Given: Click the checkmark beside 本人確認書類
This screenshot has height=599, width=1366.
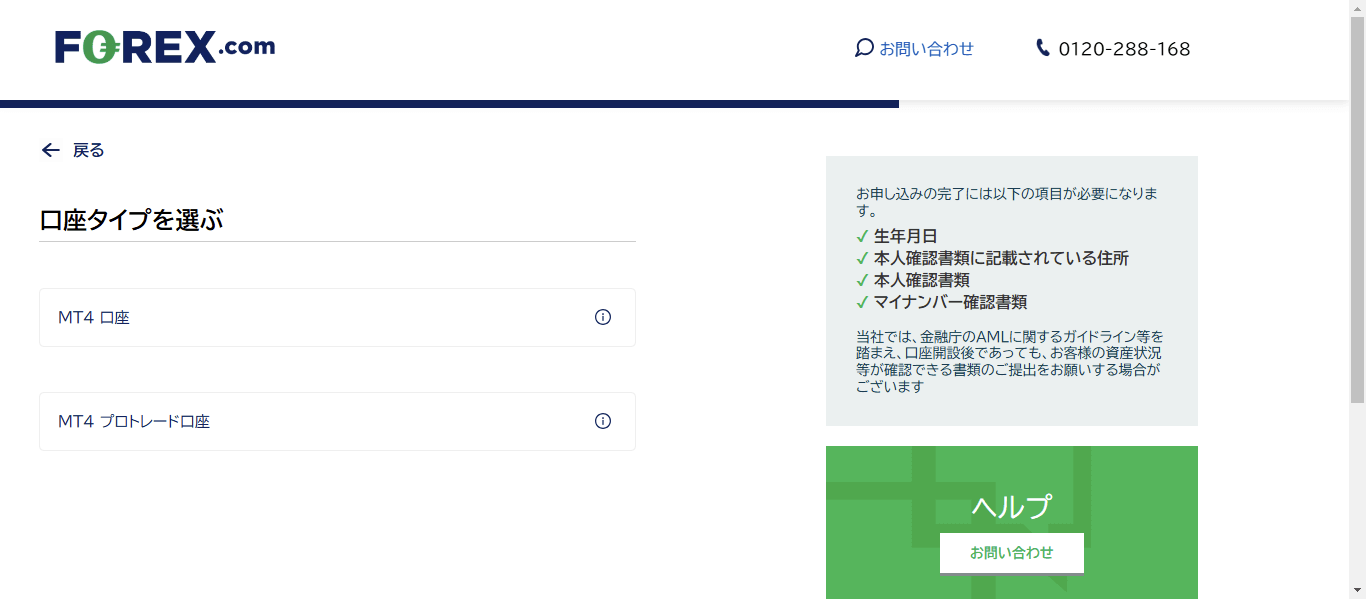Looking at the screenshot, I should pos(862,280).
